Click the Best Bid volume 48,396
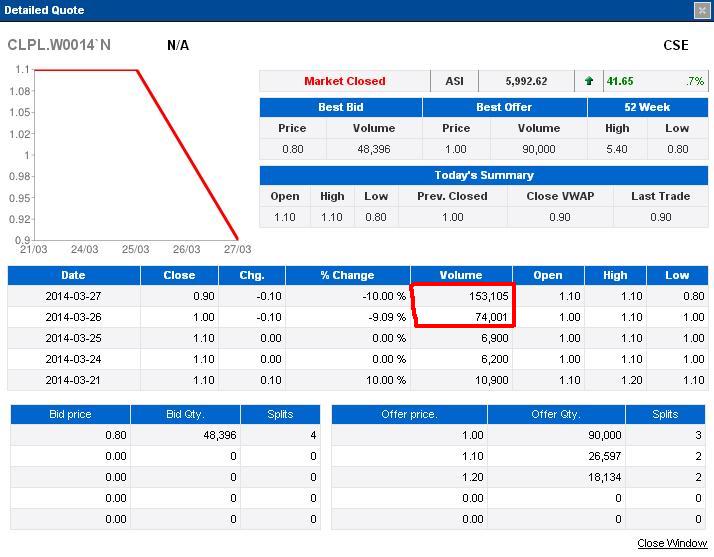The image size is (714, 557). tap(373, 149)
